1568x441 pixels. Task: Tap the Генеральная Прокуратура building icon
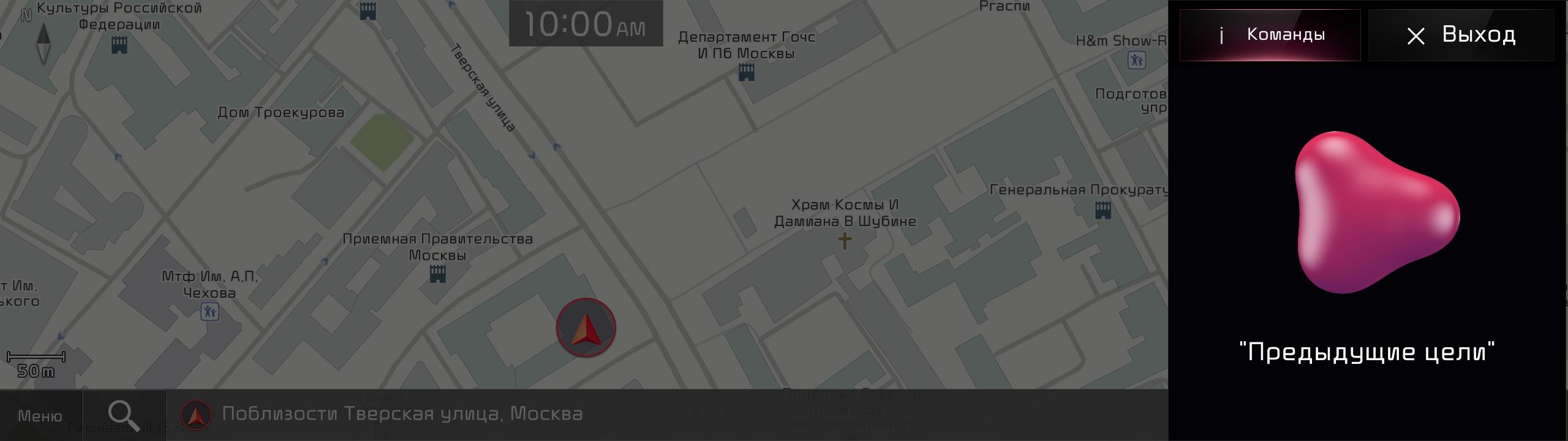(x=1103, y=210)
